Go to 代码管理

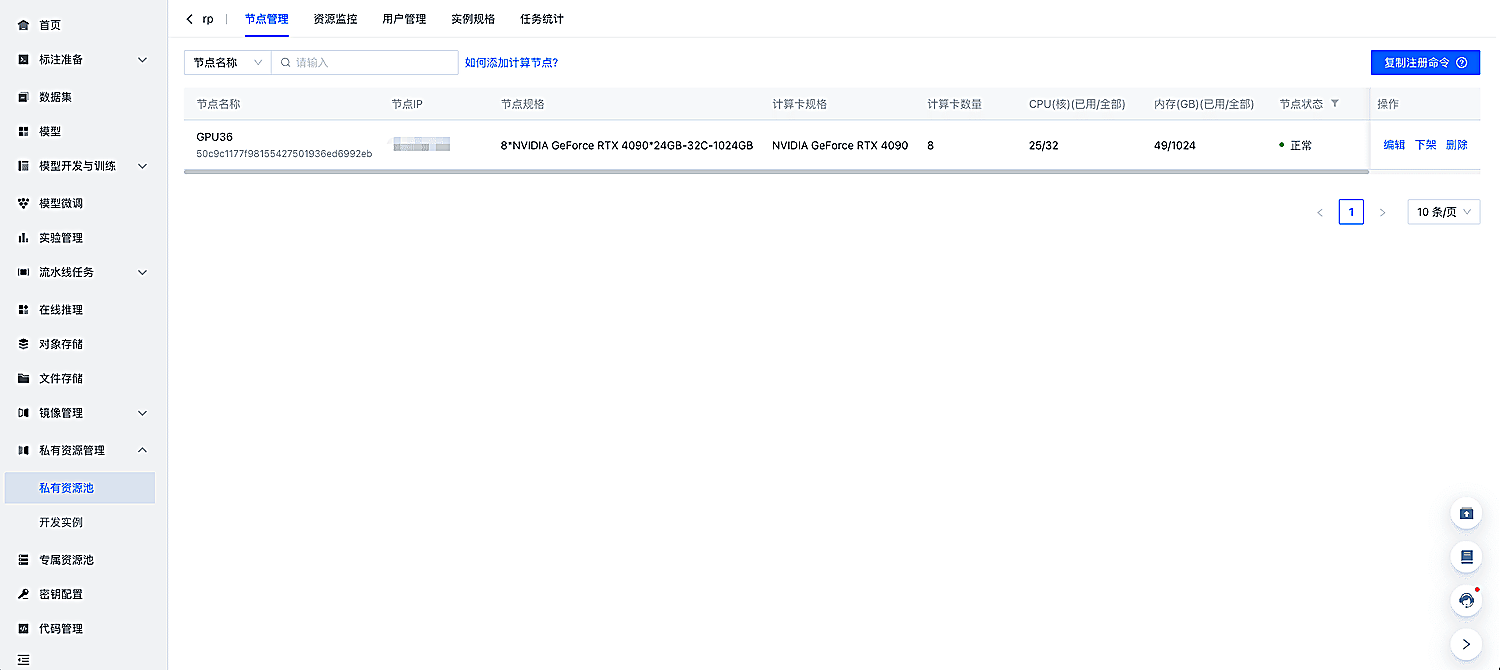click(61, 629)
